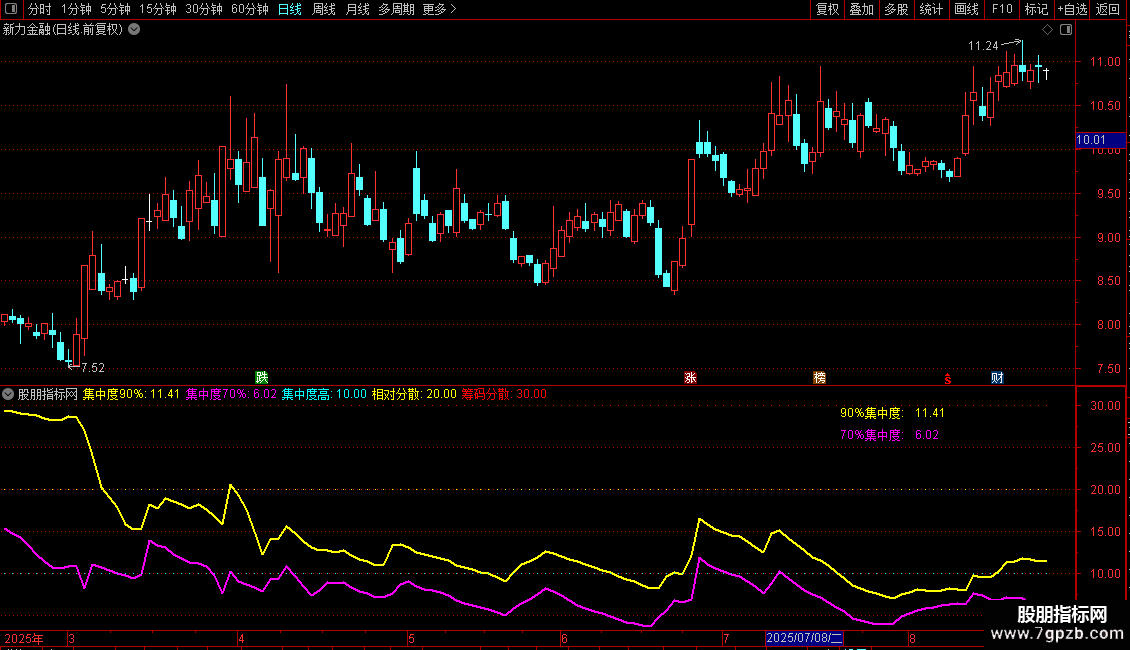Screen dimensions: 1130x650
Task: Switch to 分时 intraday view
Action: (40, 9)
